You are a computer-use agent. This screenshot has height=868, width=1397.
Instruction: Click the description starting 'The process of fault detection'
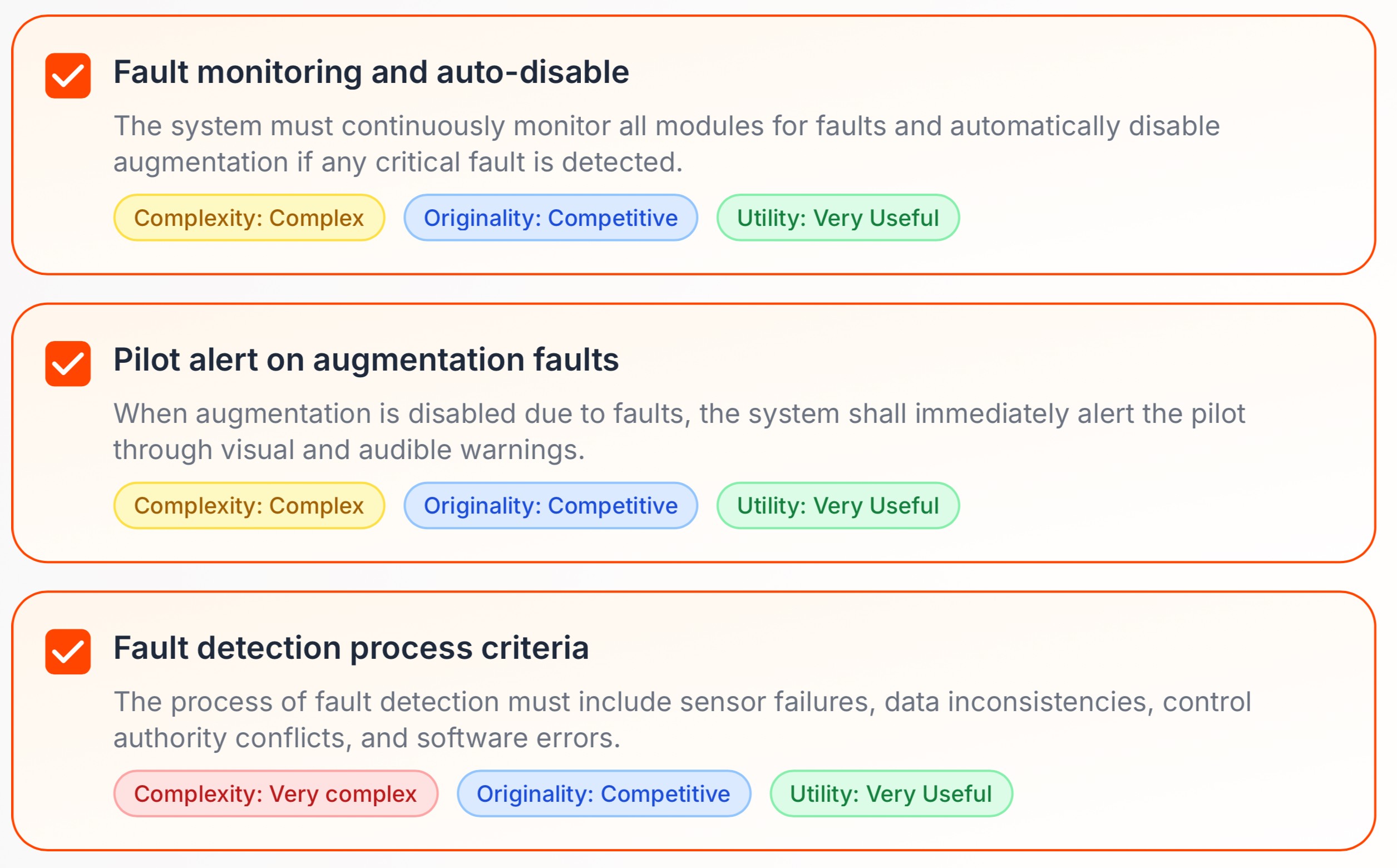coord(682,719)
